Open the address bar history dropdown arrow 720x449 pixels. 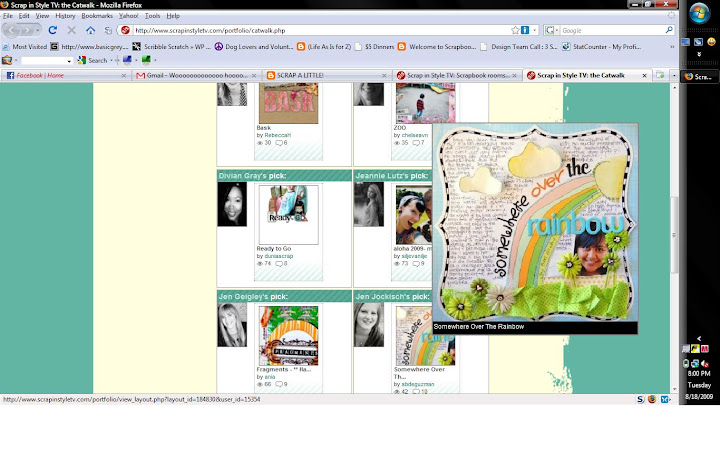(x=534, y=30)
